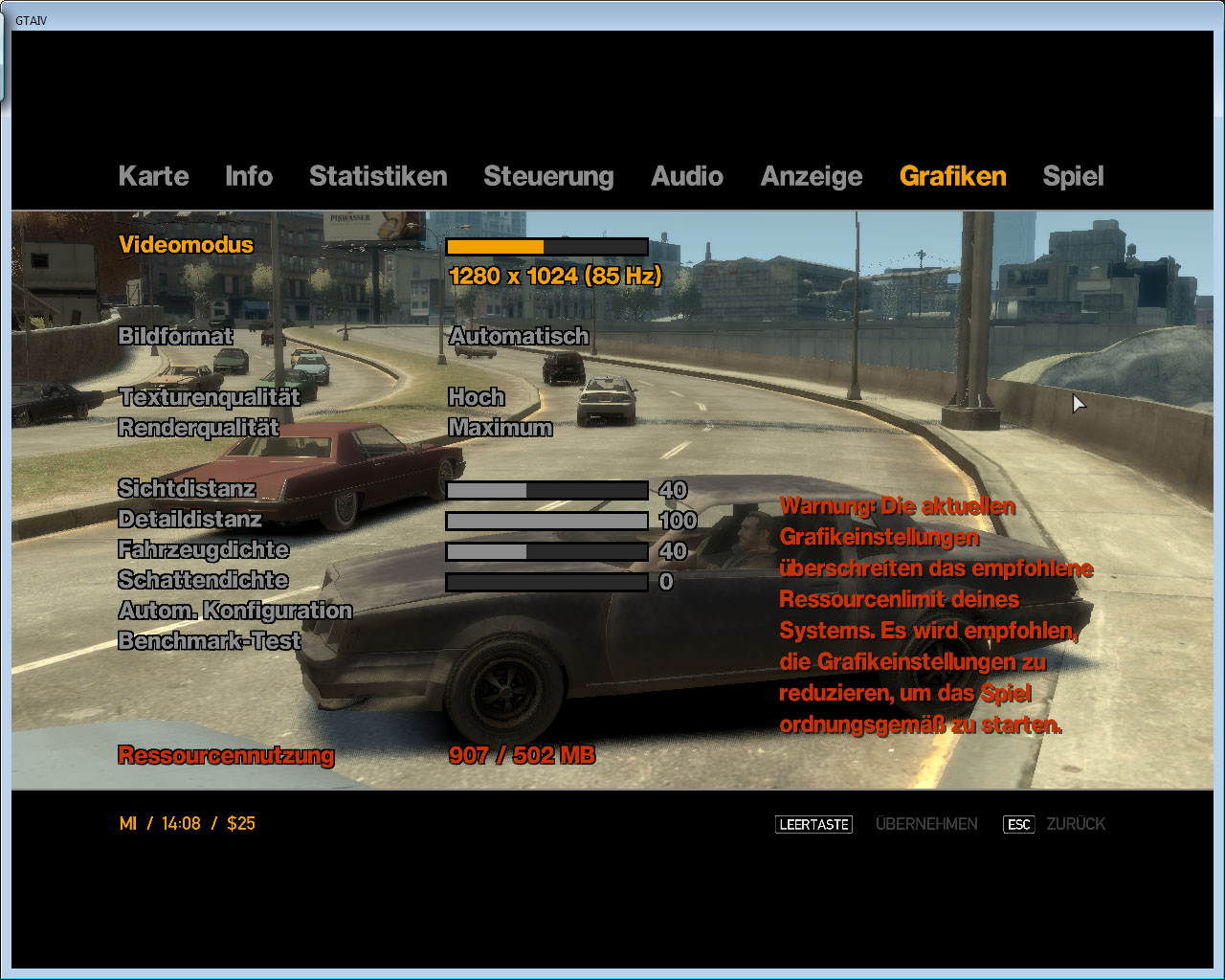The height and width of the screenshot is (980, 1225).
Task: Select the Videomodus setting
Action: pyautogui.click(x=187, y=244)
